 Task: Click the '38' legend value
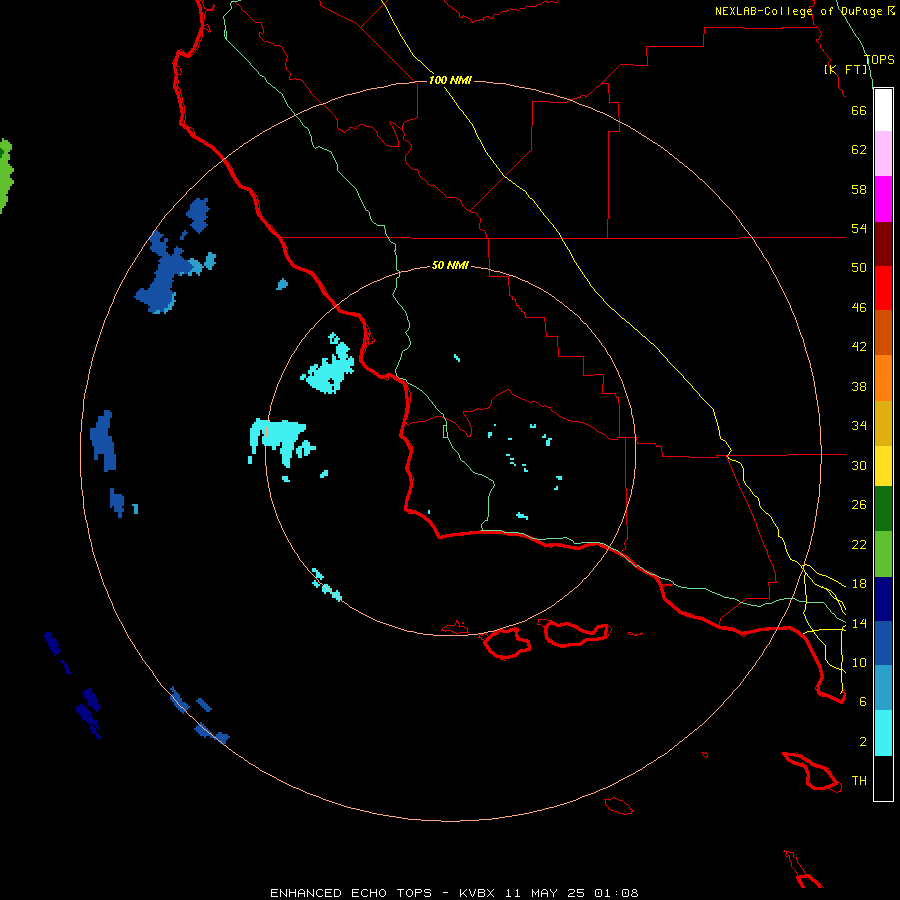[x=859, y=386]
